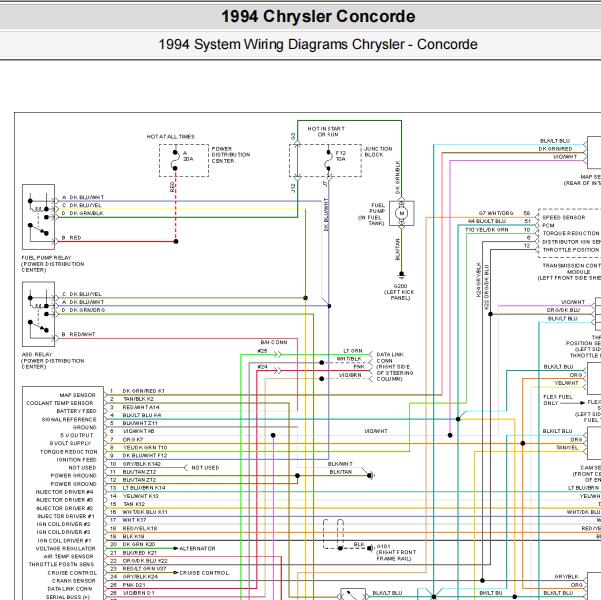
Task: Click the '5 V OUTPUT' pin label
Action: pyautogui.click(x=77, y=436)
